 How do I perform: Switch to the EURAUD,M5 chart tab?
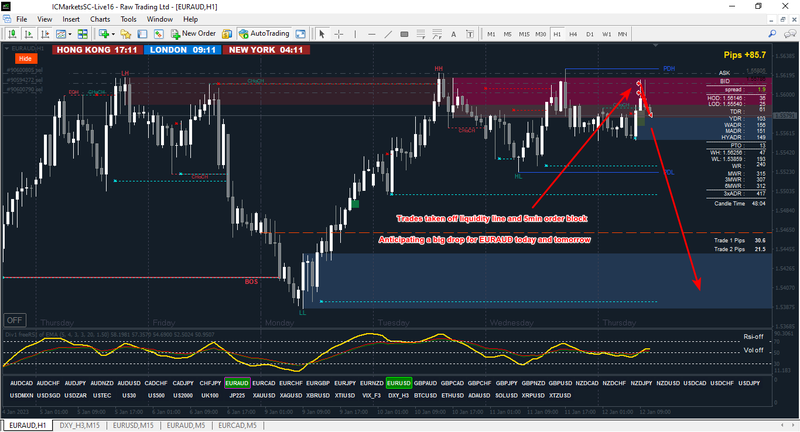click(x=186, y=425)
